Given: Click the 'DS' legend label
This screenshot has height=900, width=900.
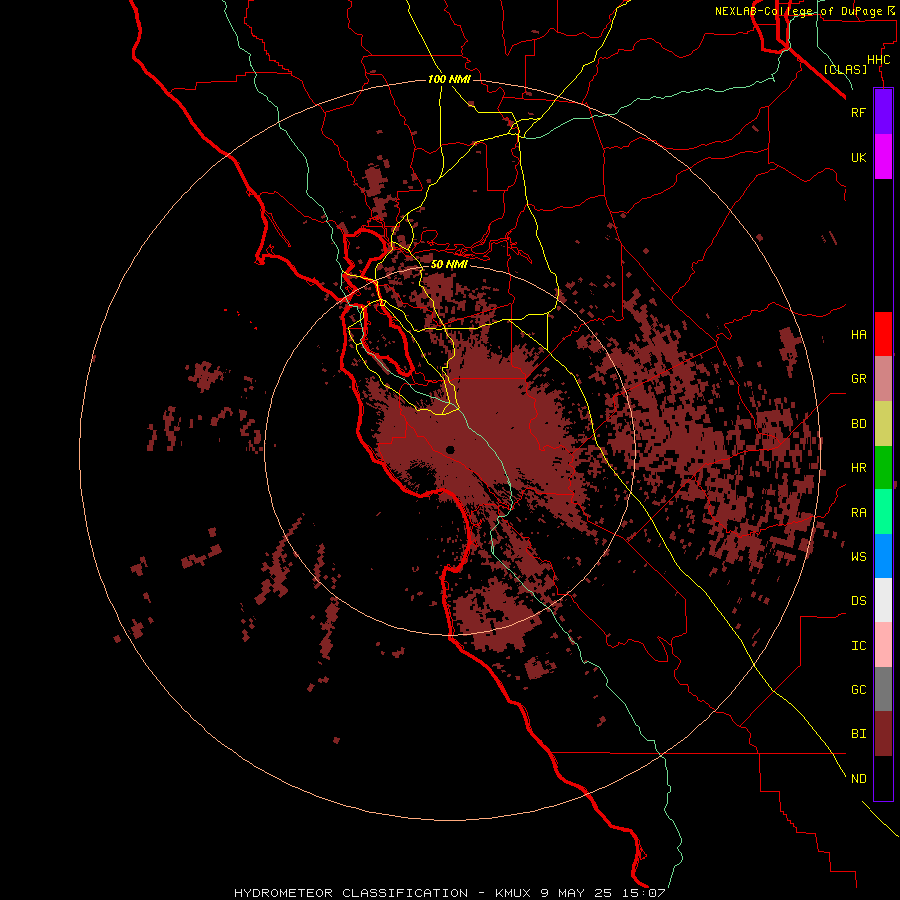Looking at the screenshot, I should 858,601.
